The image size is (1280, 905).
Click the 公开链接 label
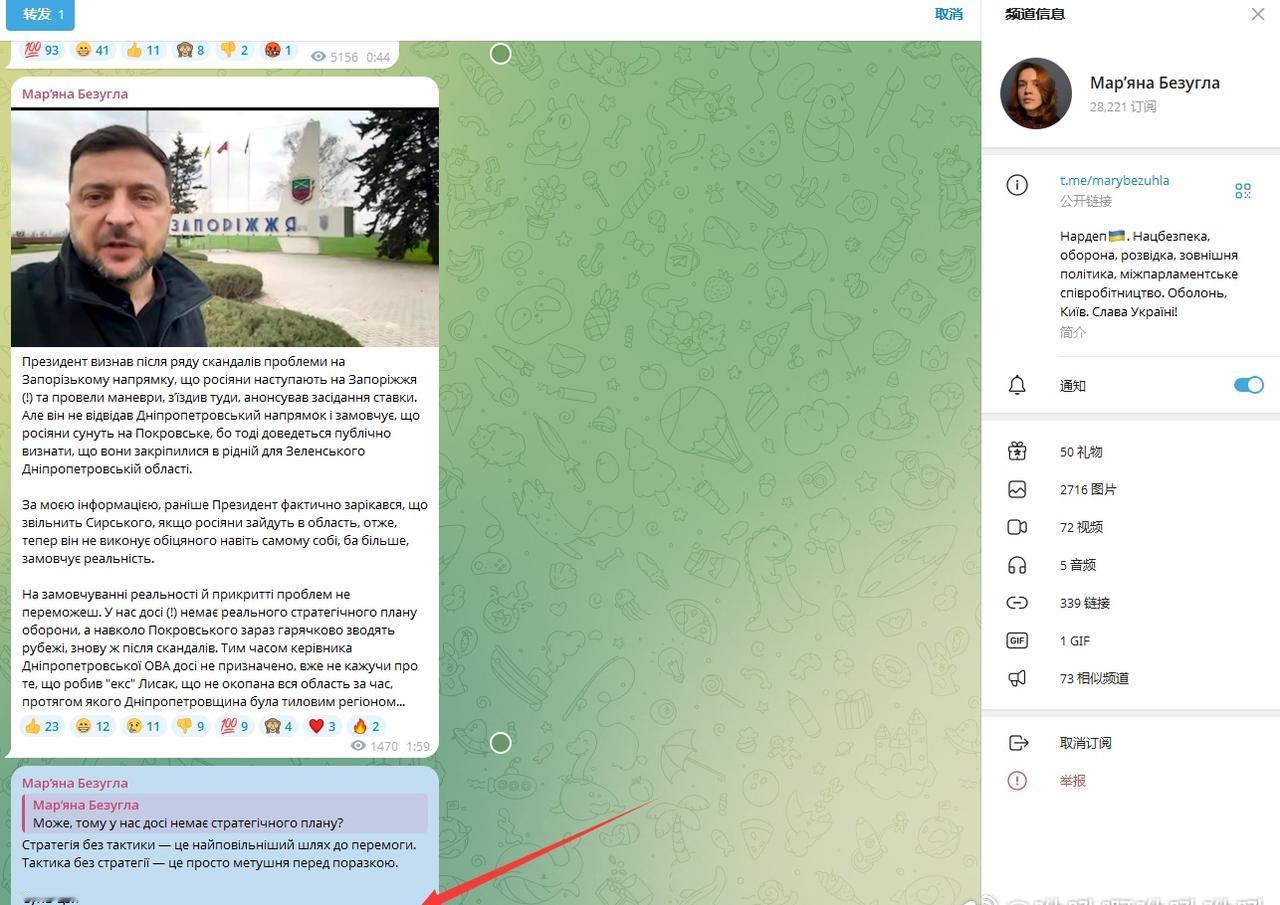1086,201
